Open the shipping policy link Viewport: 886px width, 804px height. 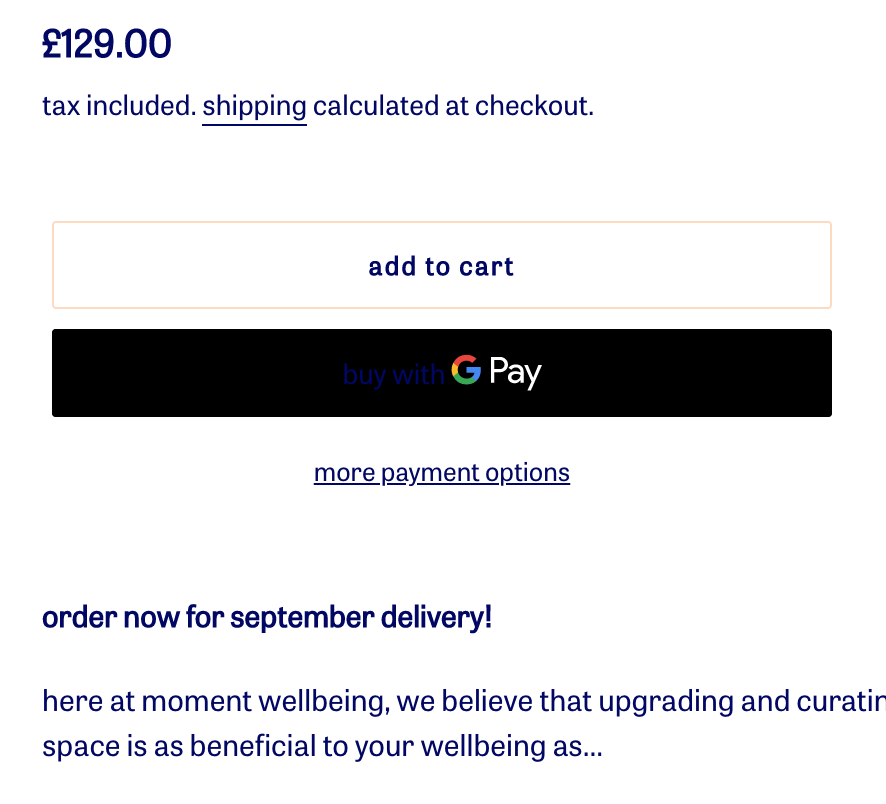(x=254, y=106)
